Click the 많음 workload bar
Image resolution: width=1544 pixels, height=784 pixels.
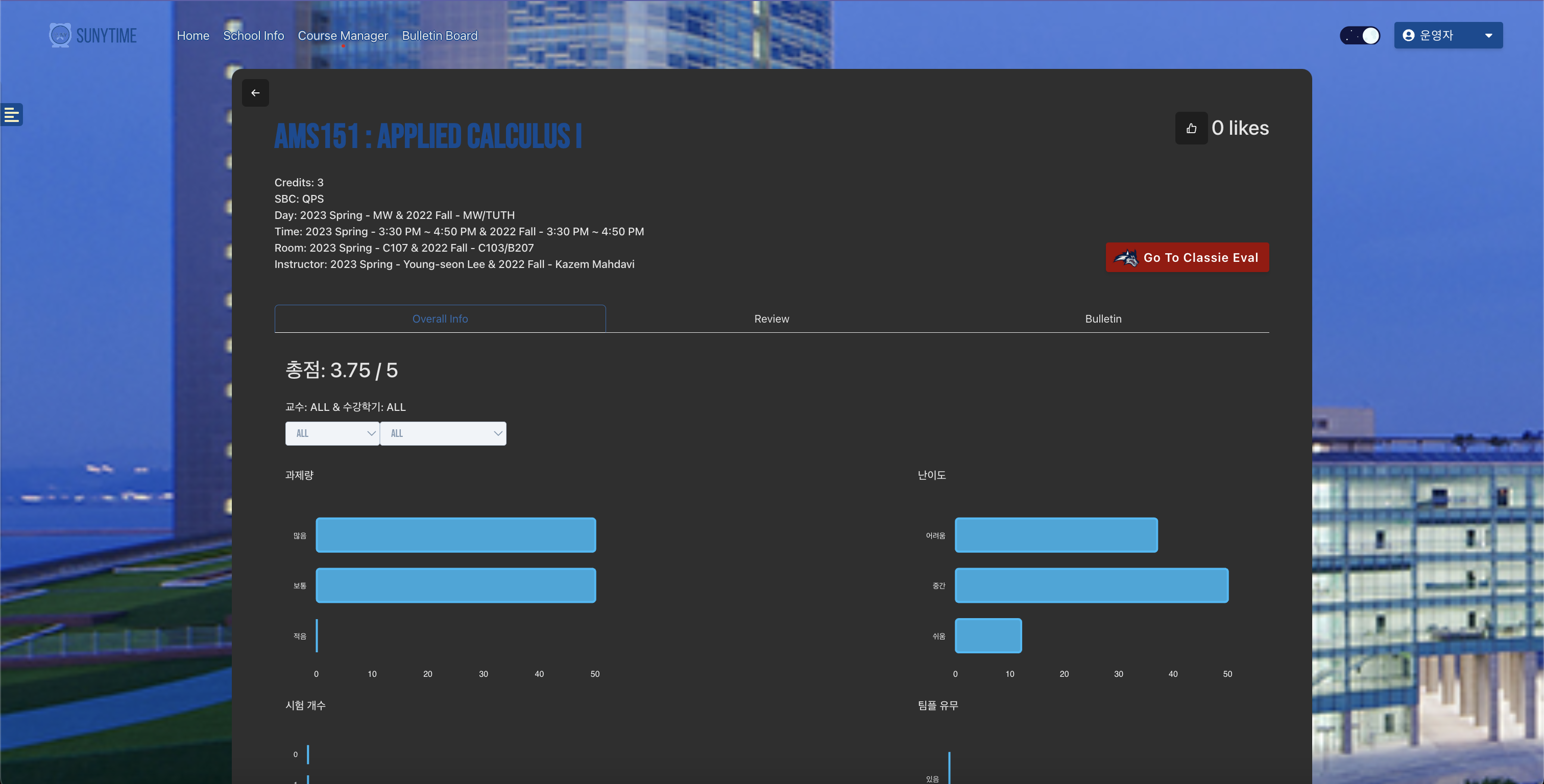click(x=455, y=534)
